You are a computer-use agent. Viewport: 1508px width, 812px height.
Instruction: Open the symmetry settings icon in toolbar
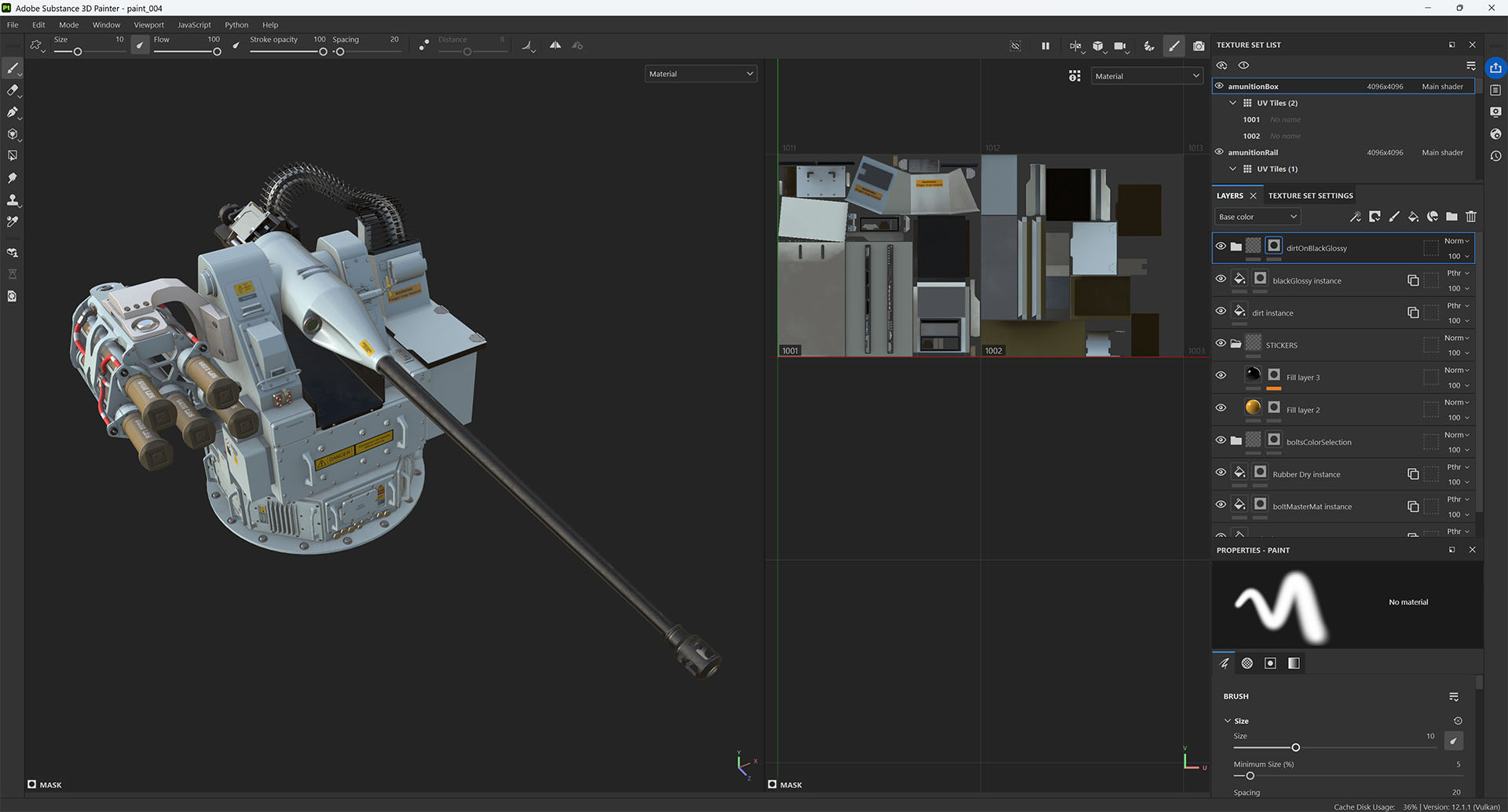pyautogui.click(x=577, y=46)
